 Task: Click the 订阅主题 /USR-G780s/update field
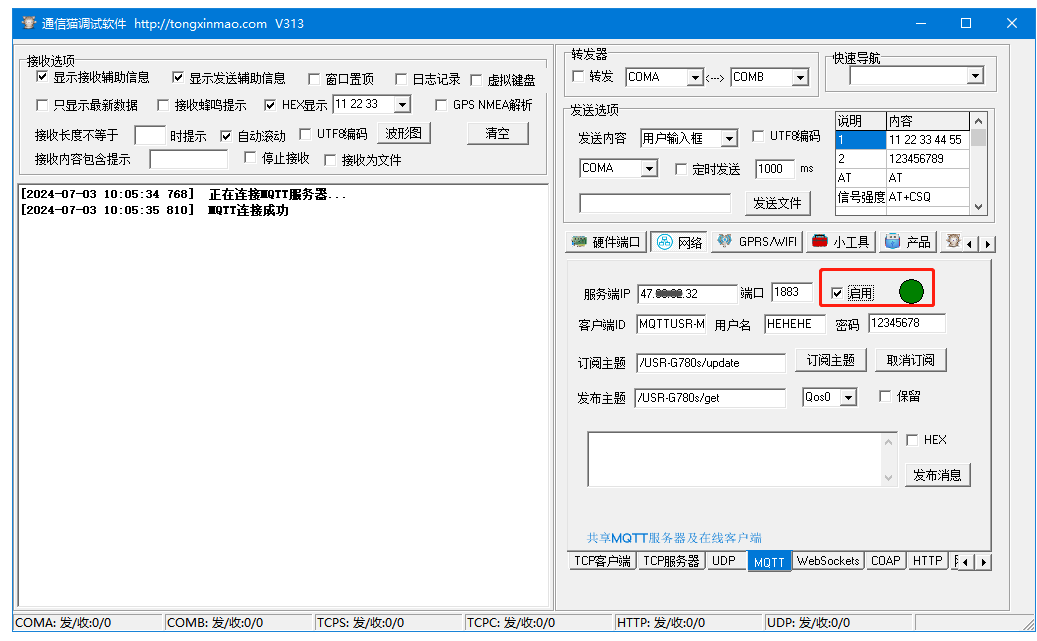coord(711,363)
